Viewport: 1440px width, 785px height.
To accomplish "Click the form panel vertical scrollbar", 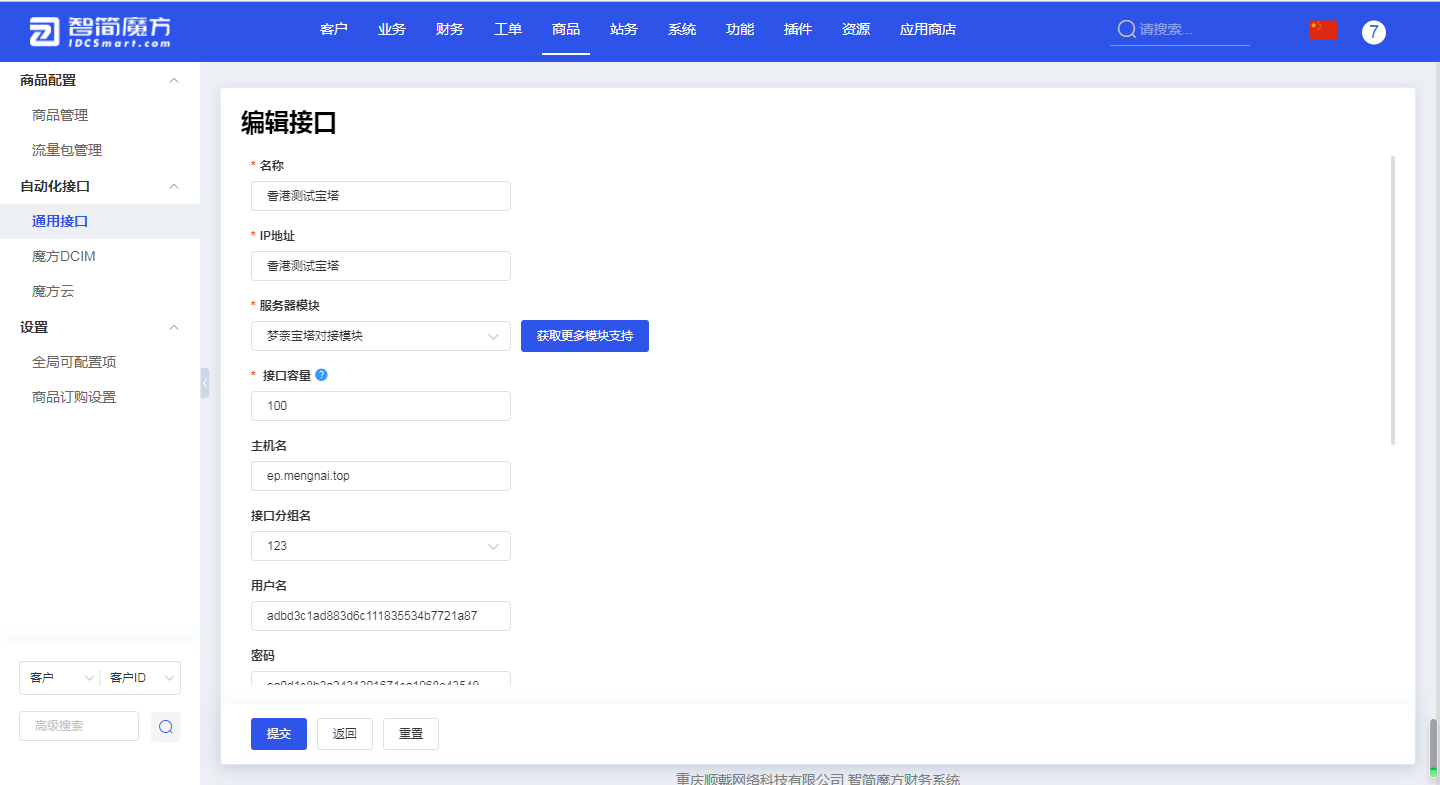I will [x=1393, y=300].
